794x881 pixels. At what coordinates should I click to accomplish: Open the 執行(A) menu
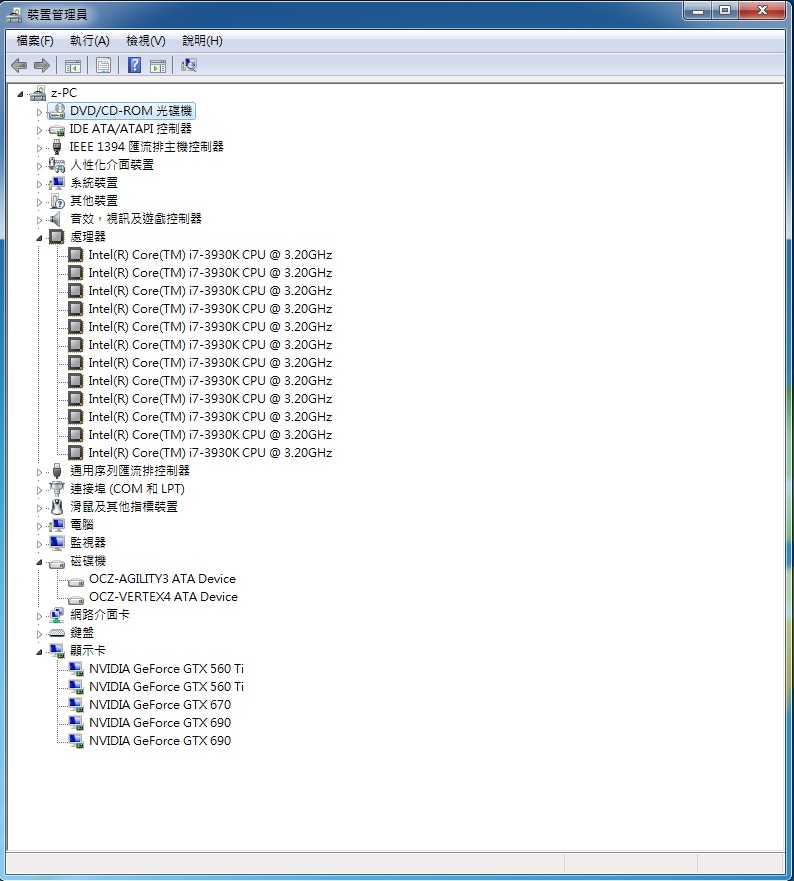[89, 41]
